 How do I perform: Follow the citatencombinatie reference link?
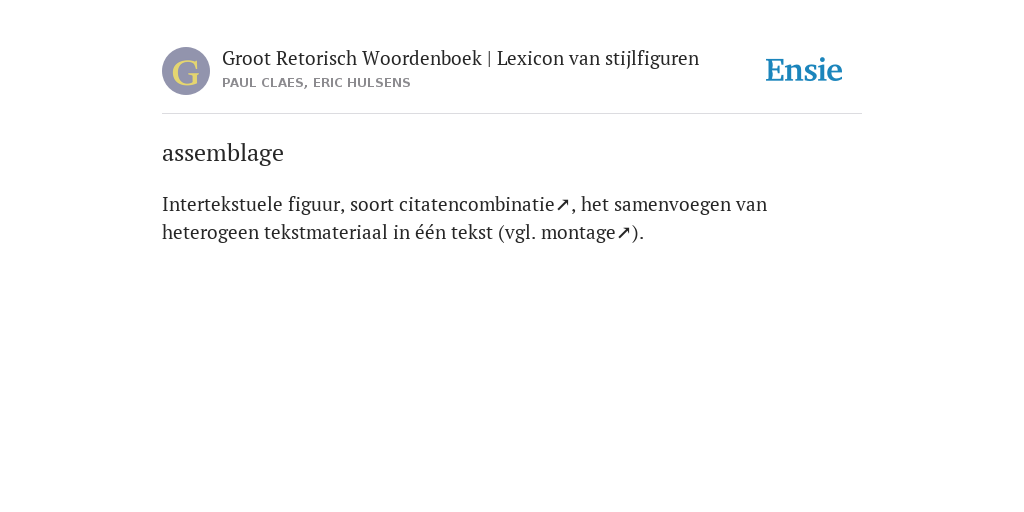click(477, 204)
